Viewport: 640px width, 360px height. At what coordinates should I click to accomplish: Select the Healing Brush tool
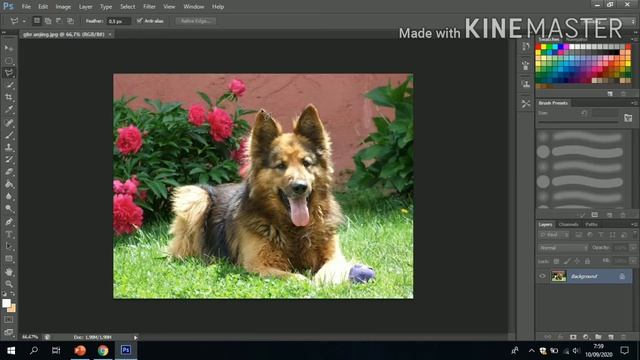tap(9, 122)
